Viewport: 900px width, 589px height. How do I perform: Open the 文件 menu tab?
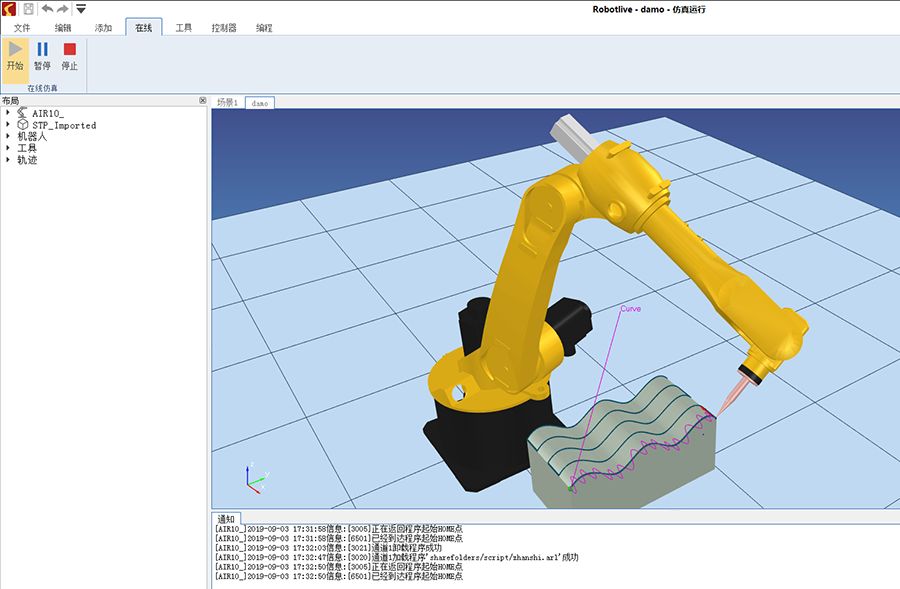click(22, 28)
